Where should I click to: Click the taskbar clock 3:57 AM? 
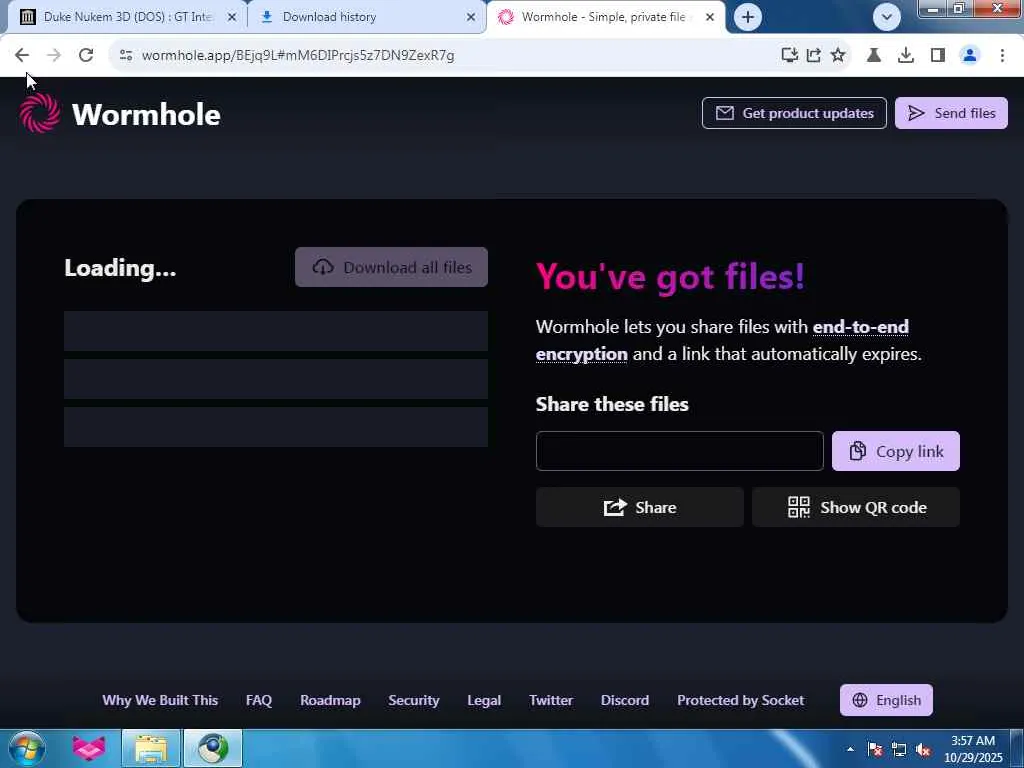click(x=972, y=749)
